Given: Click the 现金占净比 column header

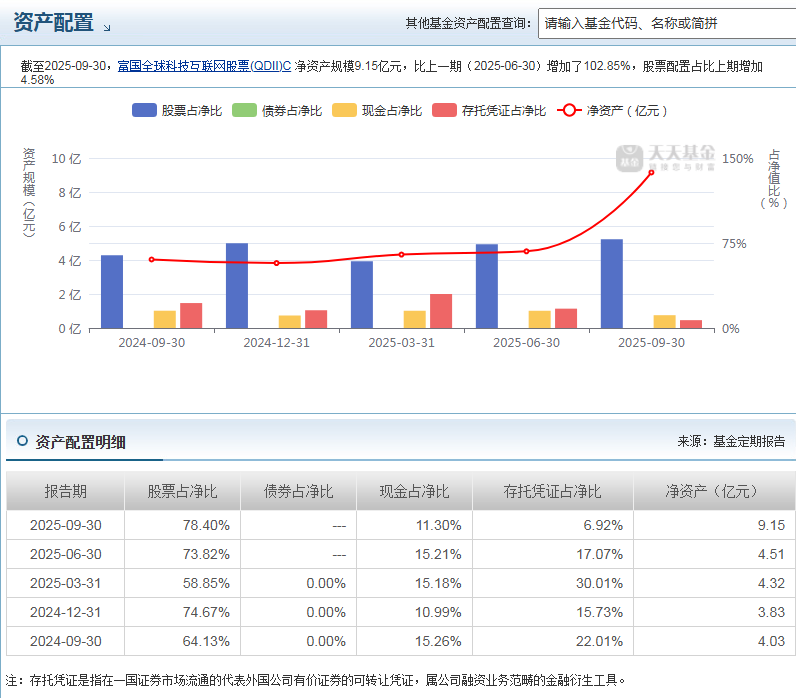Looking at the screenshot, I should click(x=414, y=491).
